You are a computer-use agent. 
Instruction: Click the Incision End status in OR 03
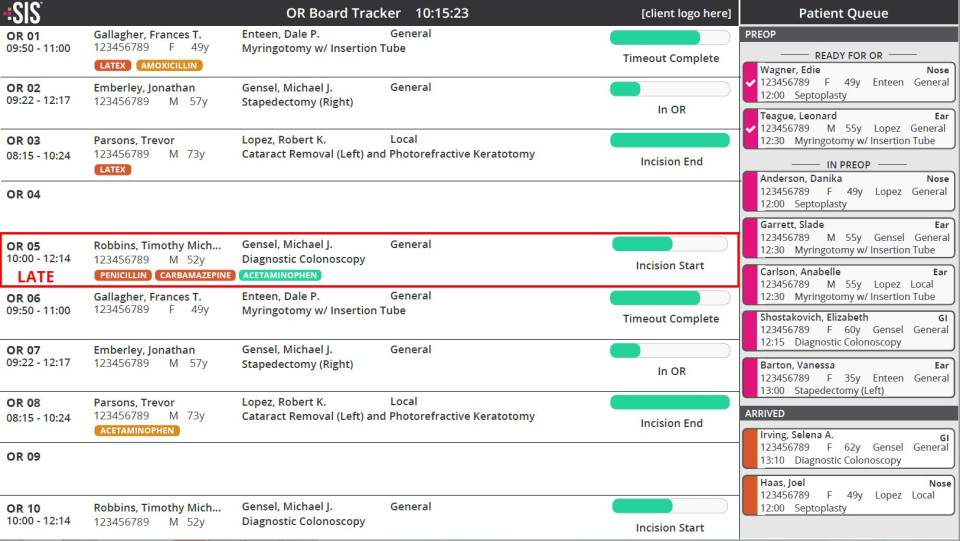[671, 162]
